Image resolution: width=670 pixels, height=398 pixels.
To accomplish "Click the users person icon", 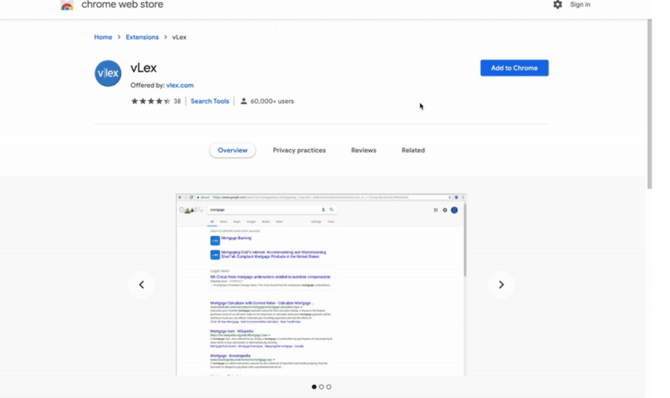I will 244,101.
